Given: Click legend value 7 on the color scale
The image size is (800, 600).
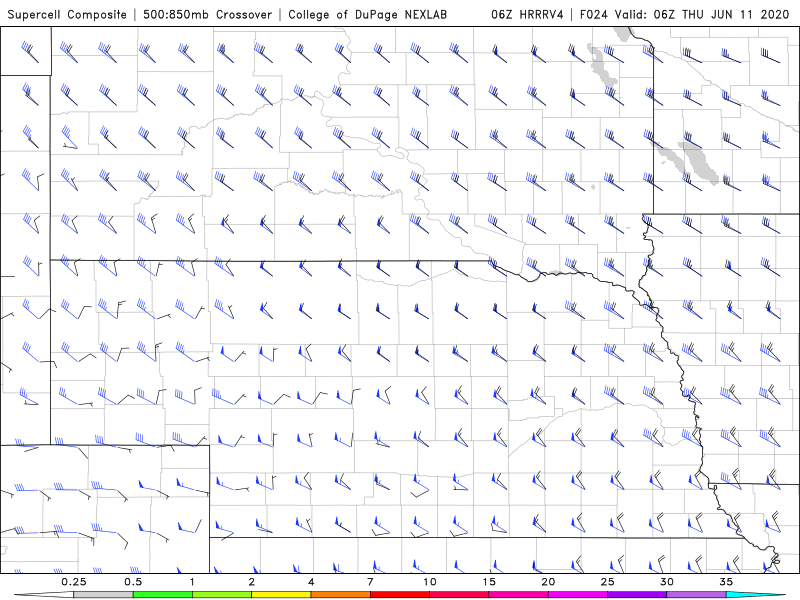Looking at the screenshot, I should point(370,582).
